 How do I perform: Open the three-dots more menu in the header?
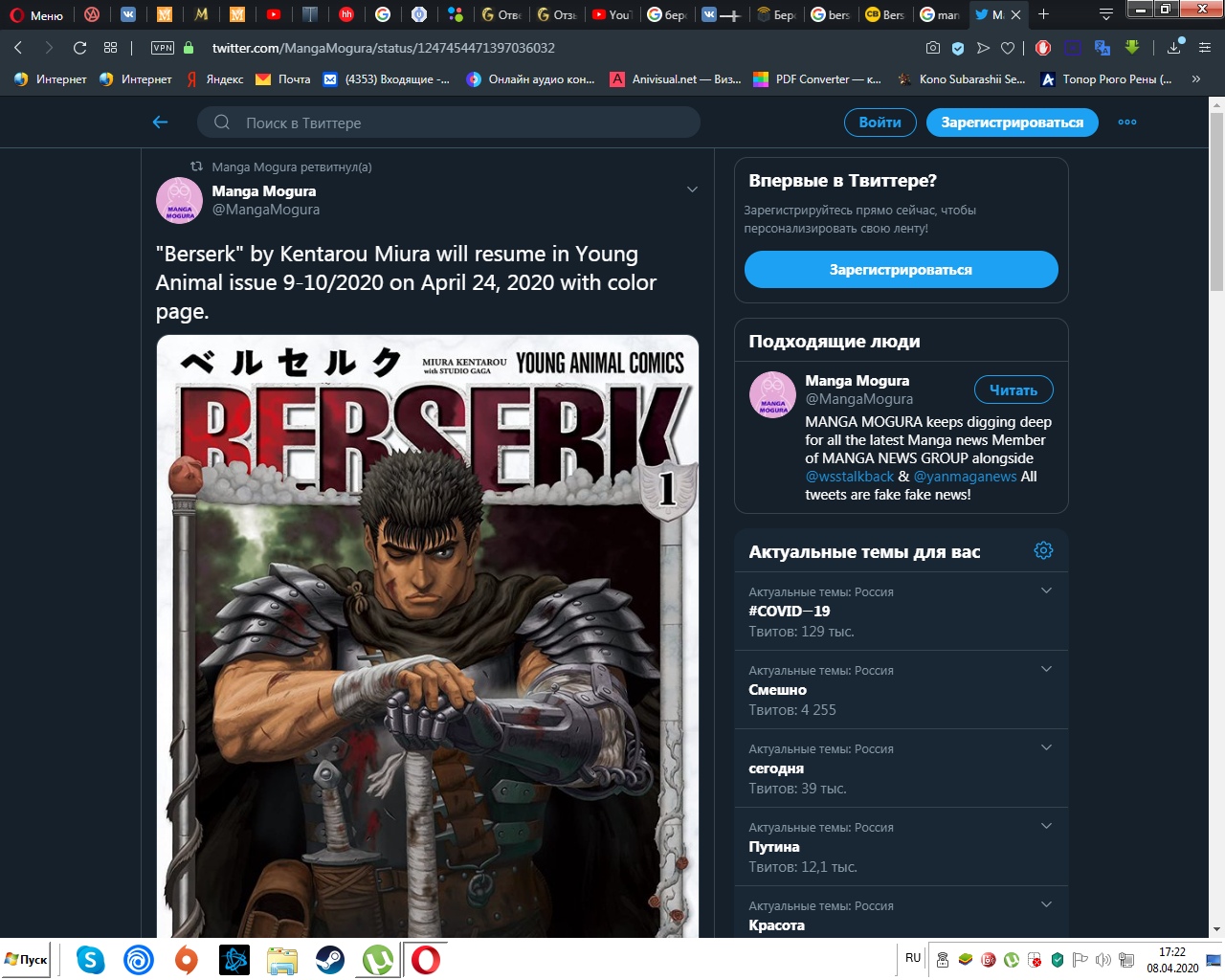(x=1127, y=122)
